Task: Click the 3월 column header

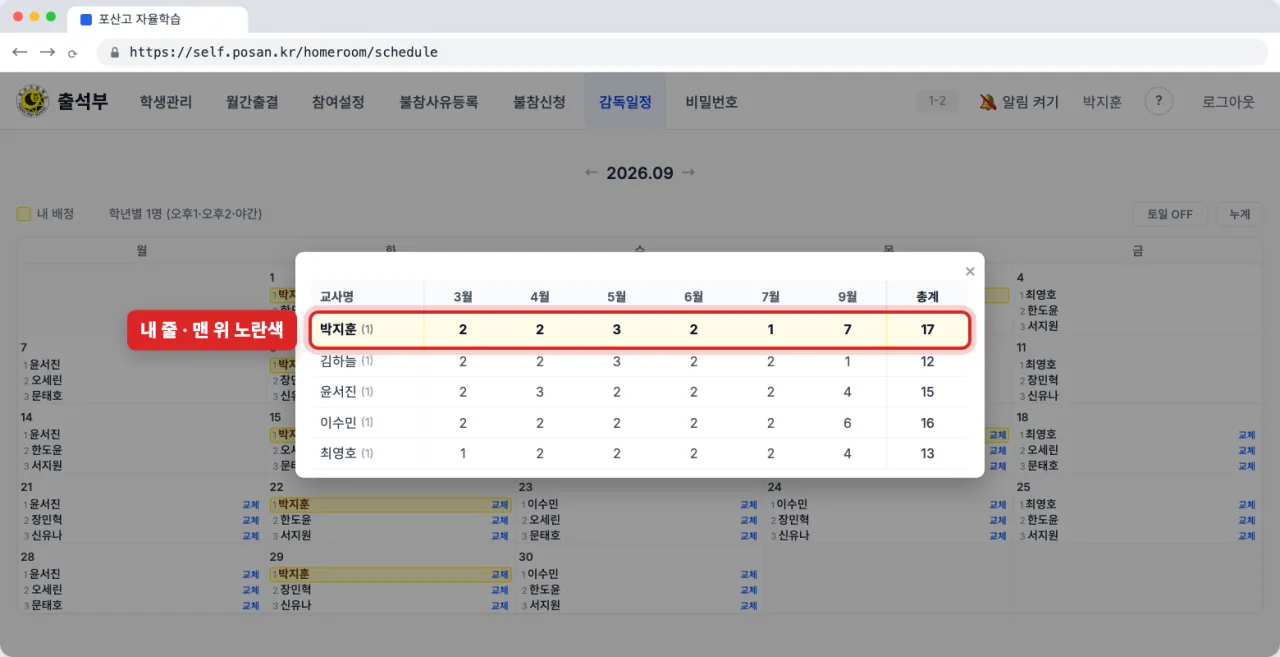Action: (463, 297)
